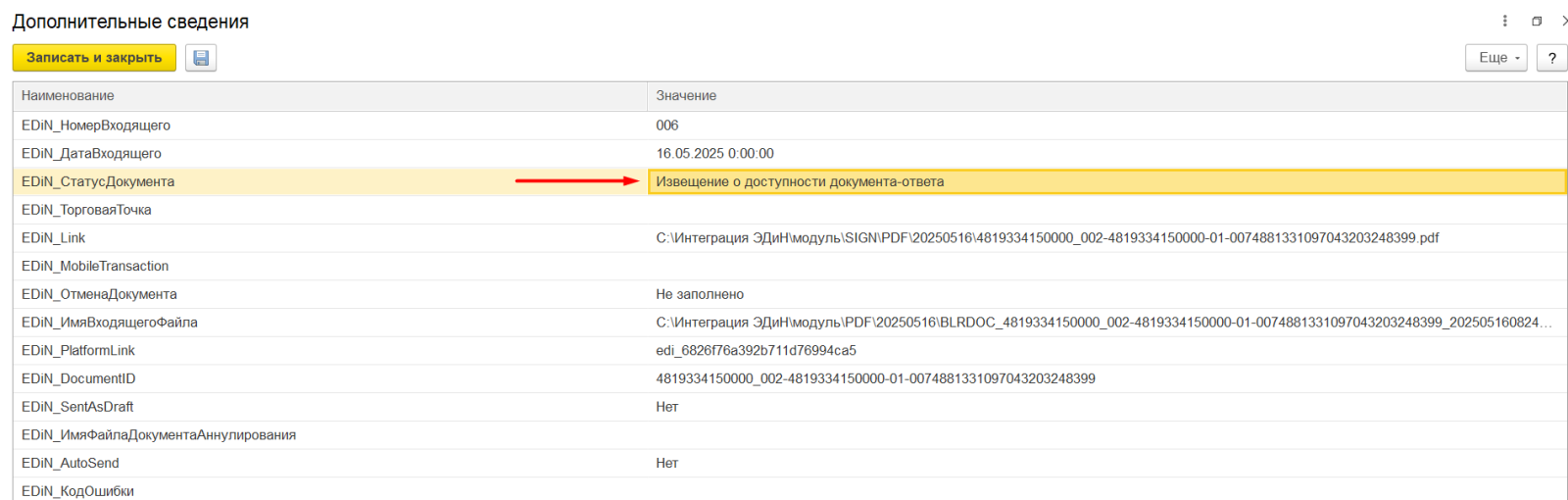Select the EDiN_ТорговаяТочка row
The height and width of the screenshot is (500, 1568).
(x=790, y=210)
